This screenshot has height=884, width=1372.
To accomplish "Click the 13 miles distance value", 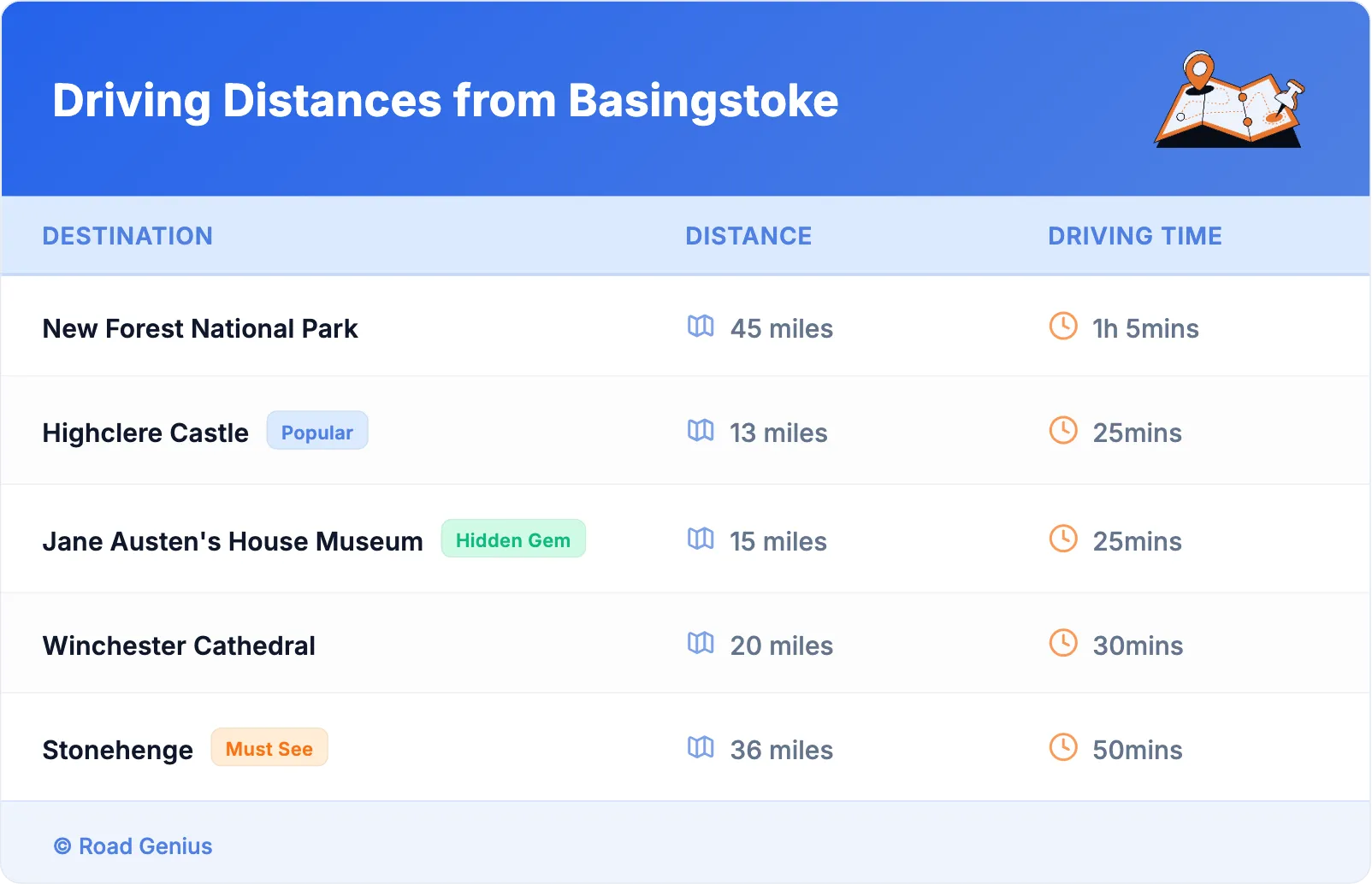I will click(x=778, y=433).
